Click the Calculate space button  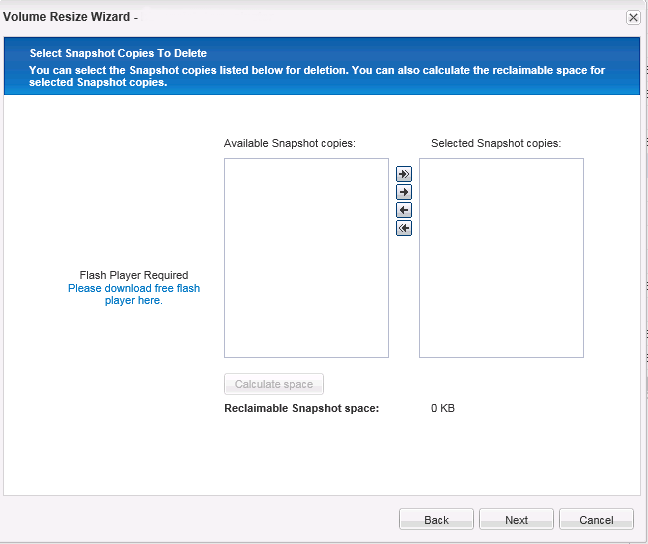274,384
